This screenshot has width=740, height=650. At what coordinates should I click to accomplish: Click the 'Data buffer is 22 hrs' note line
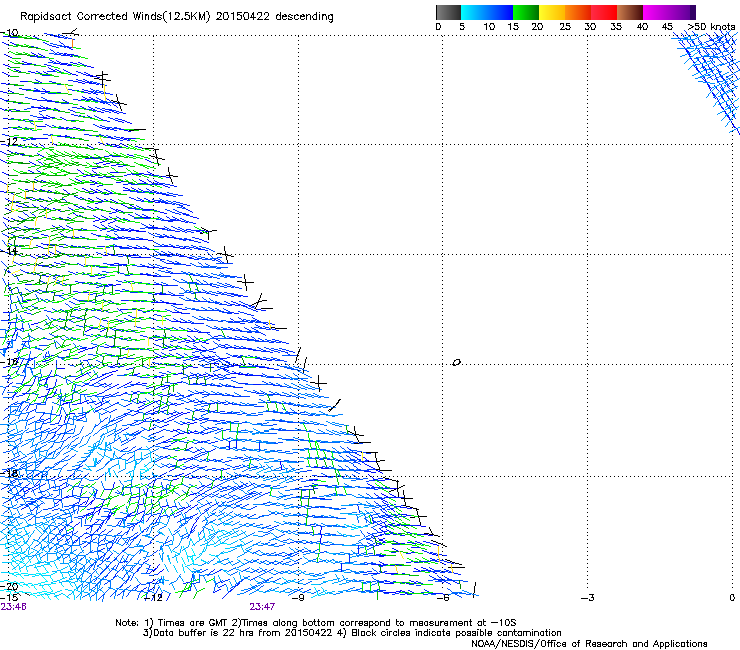[x=352, y=633]
